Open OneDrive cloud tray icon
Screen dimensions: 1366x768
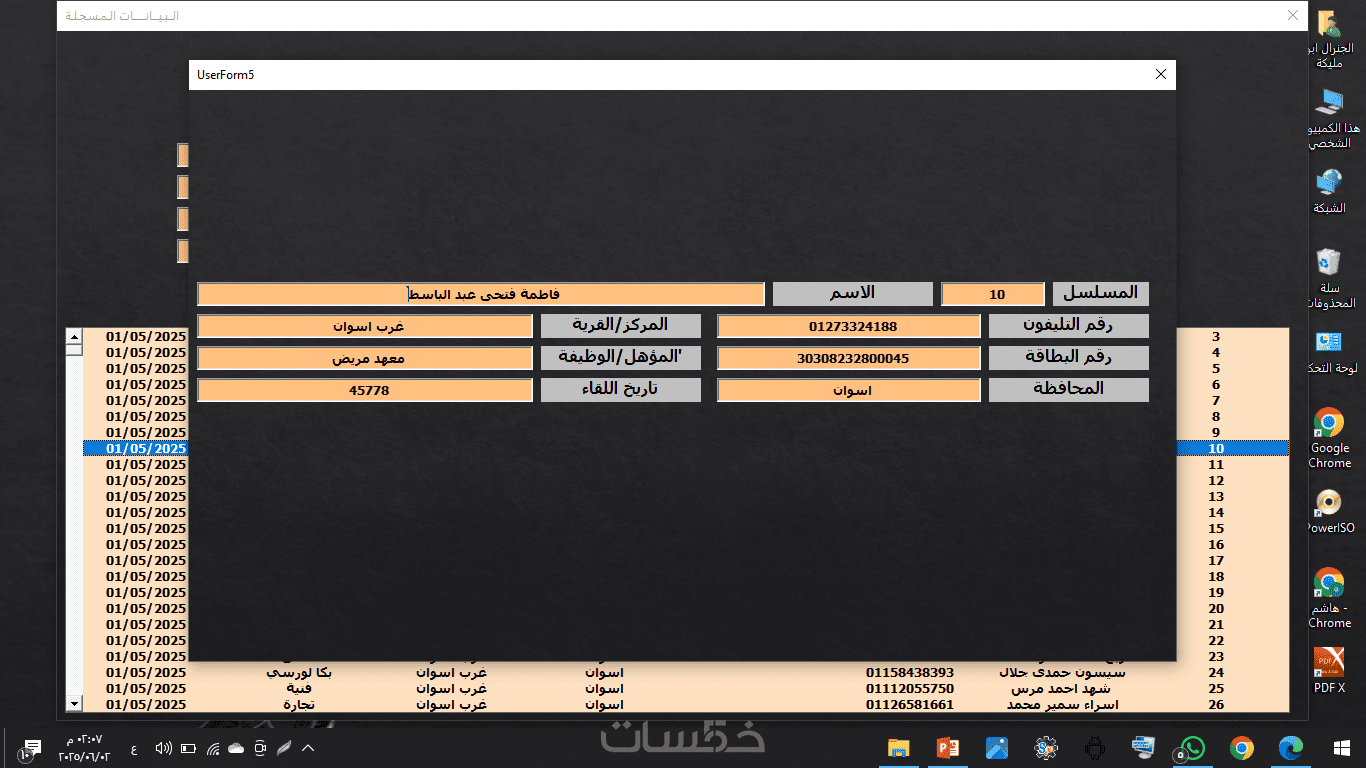pos(236,748)
